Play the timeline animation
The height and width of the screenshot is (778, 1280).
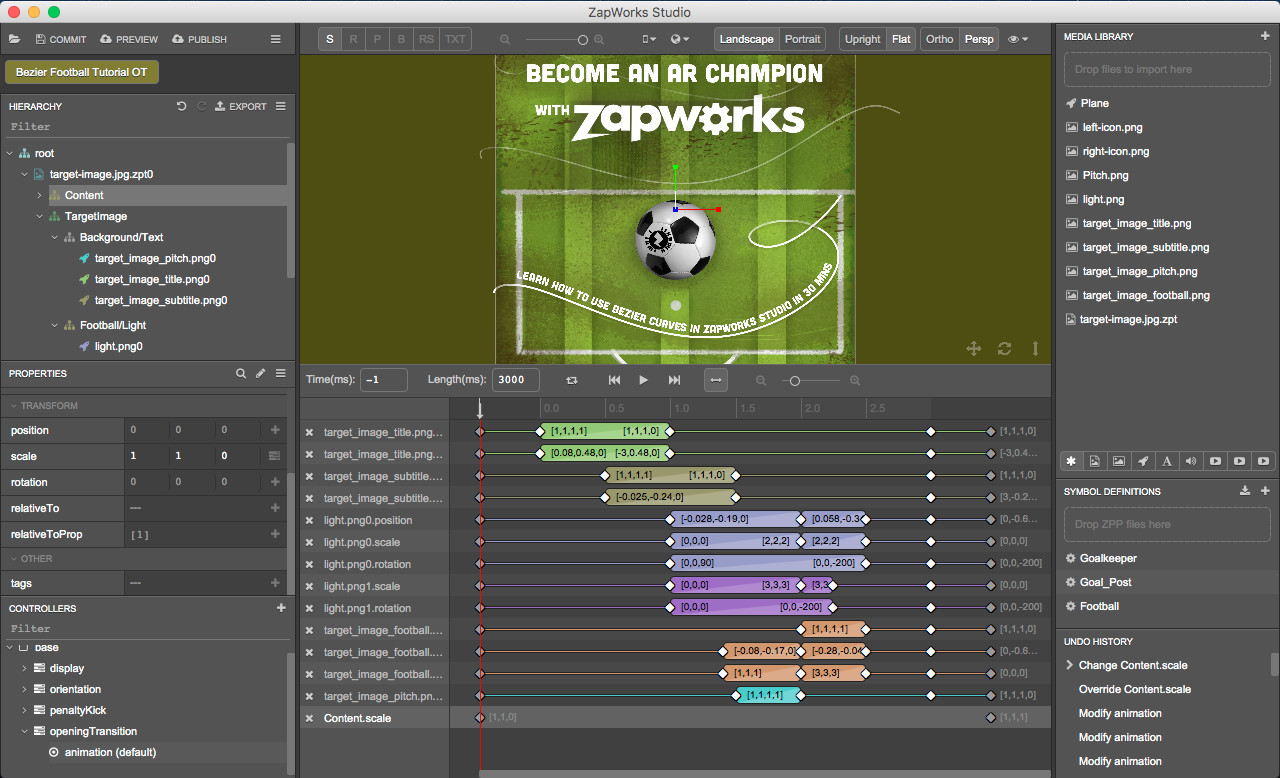[643, 380]
